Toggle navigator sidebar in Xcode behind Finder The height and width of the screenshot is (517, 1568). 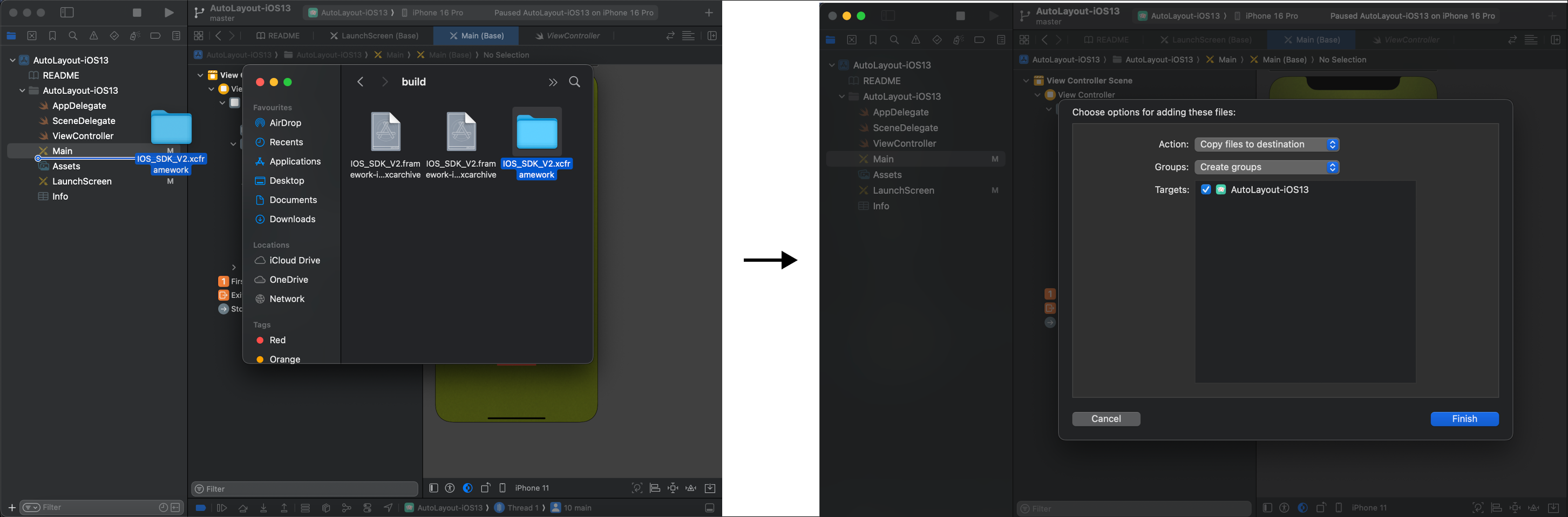pos(67,13)
